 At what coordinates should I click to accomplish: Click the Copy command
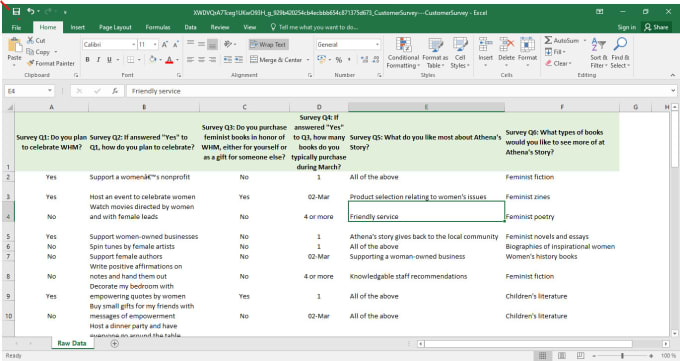pyautogui.click(x=38, y=52)
